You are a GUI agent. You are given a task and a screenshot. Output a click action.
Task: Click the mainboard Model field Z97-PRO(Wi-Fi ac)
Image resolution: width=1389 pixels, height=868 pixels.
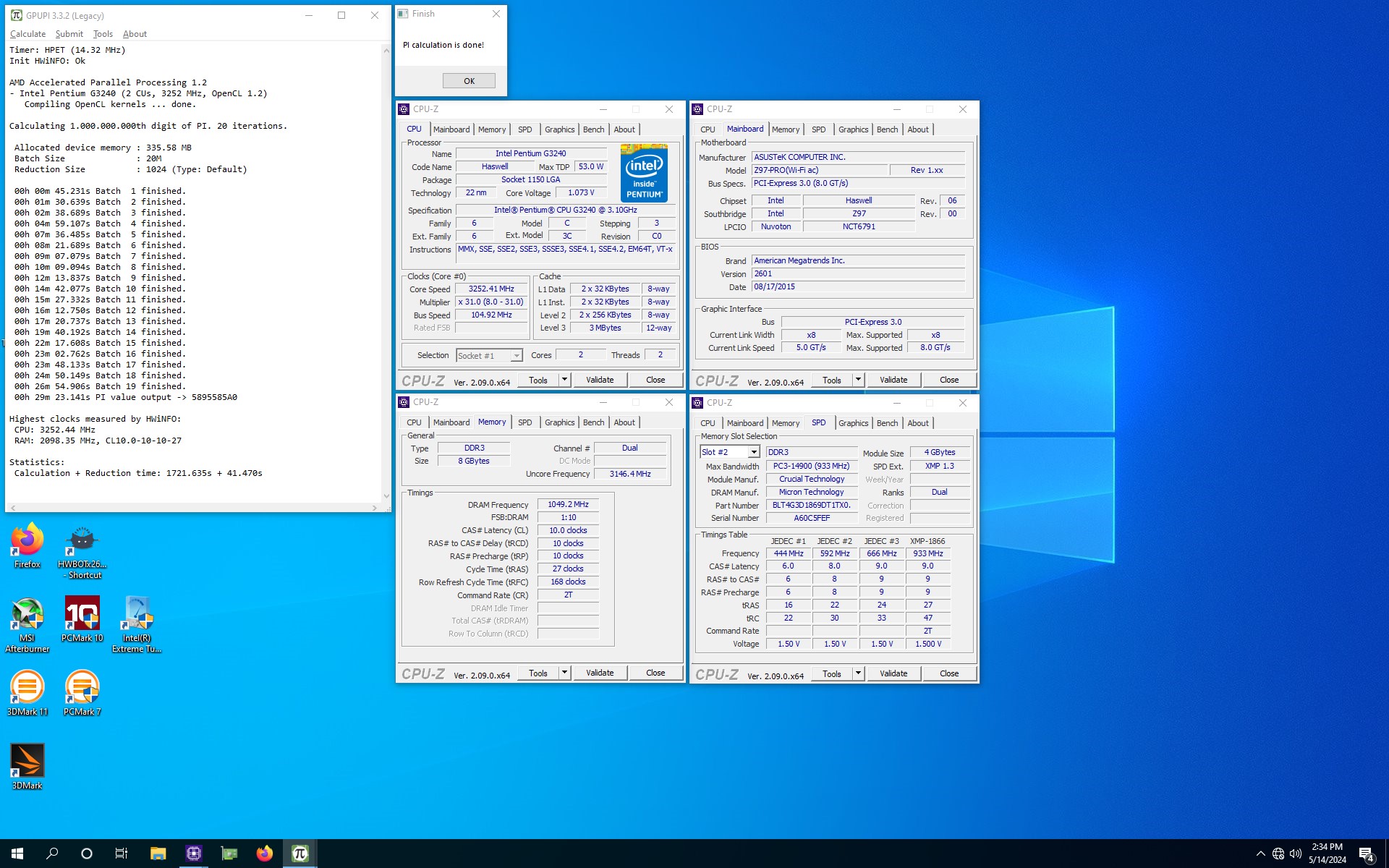[x=819, y=170]
